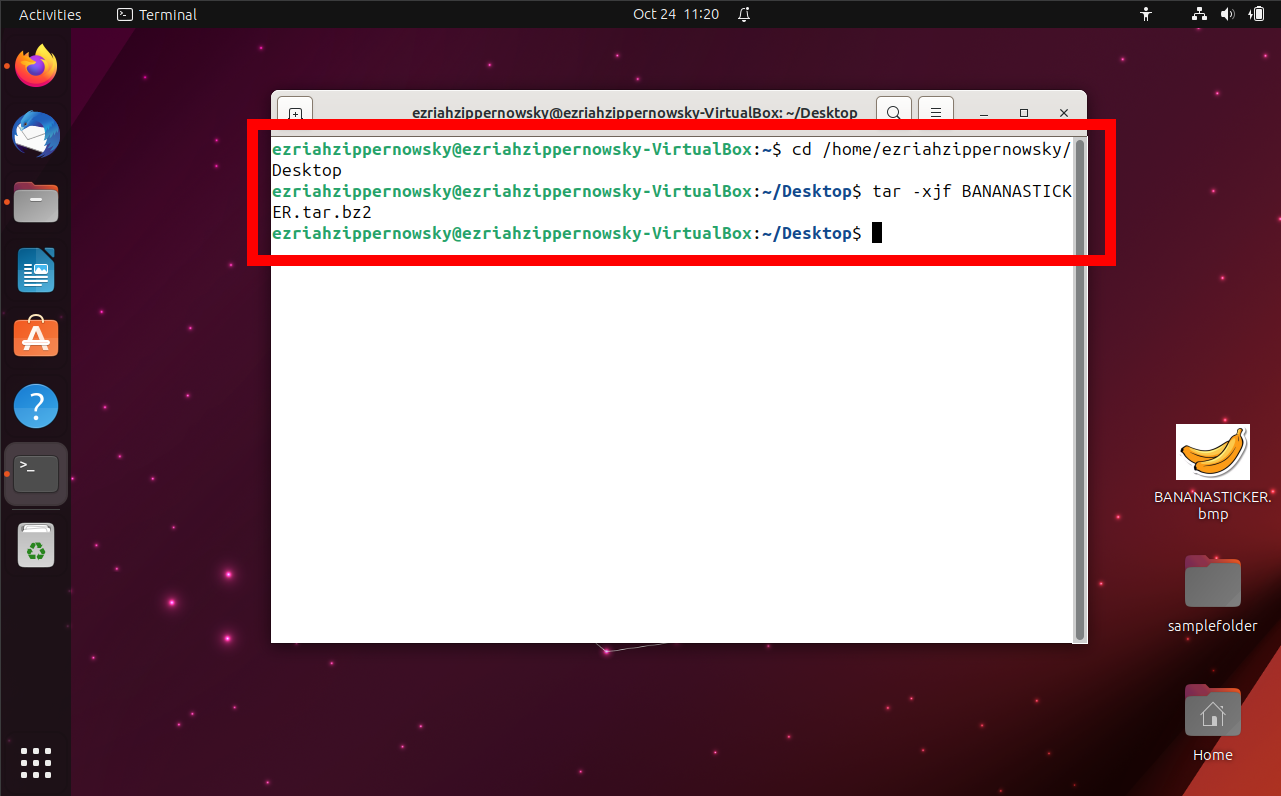Image resolution: width=1281 pixels, height=796 pixels.
Task: Open the Trash from the dock
Action: point(36,545)
